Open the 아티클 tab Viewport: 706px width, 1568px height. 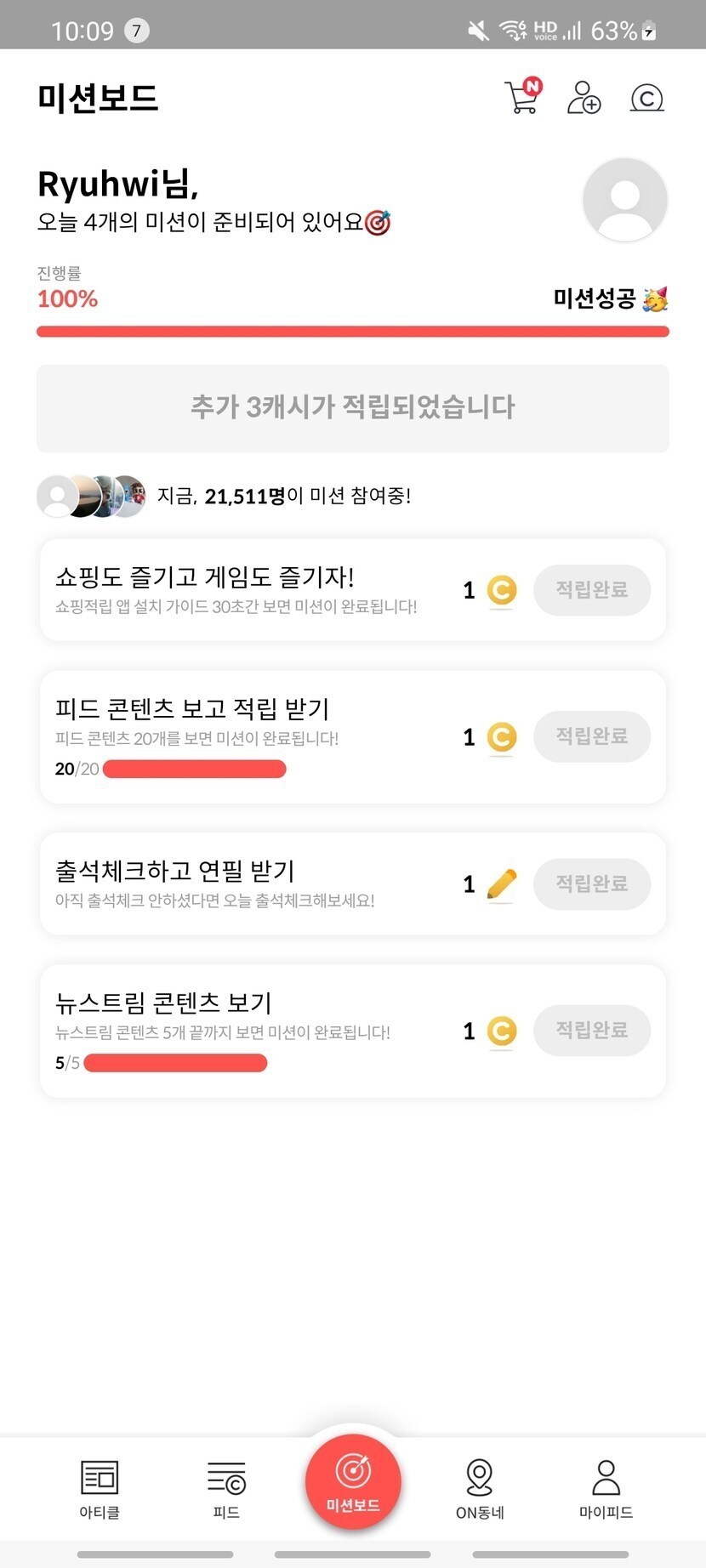pyautogui.click(x=100, y=1488)
